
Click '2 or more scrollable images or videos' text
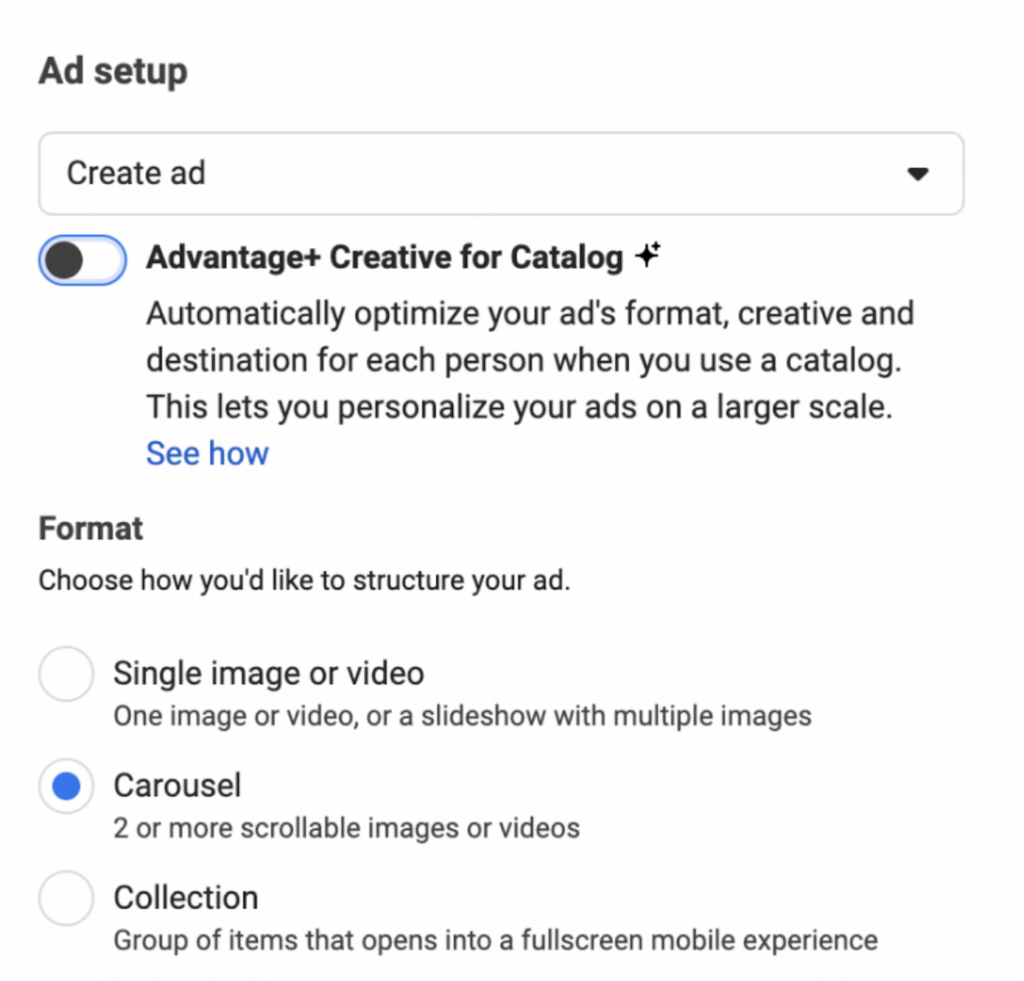tap(347, 828)
